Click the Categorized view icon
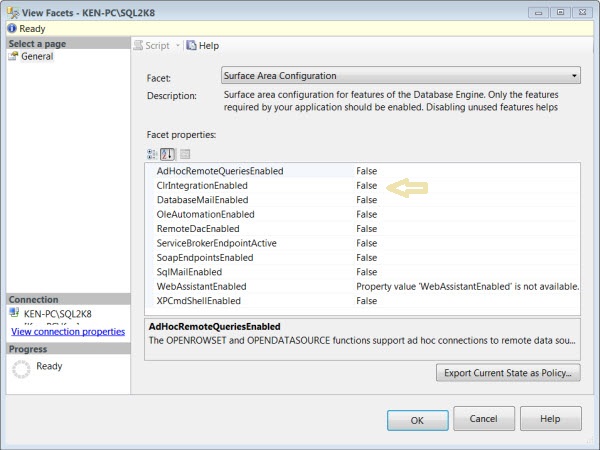 click(152, 154)
